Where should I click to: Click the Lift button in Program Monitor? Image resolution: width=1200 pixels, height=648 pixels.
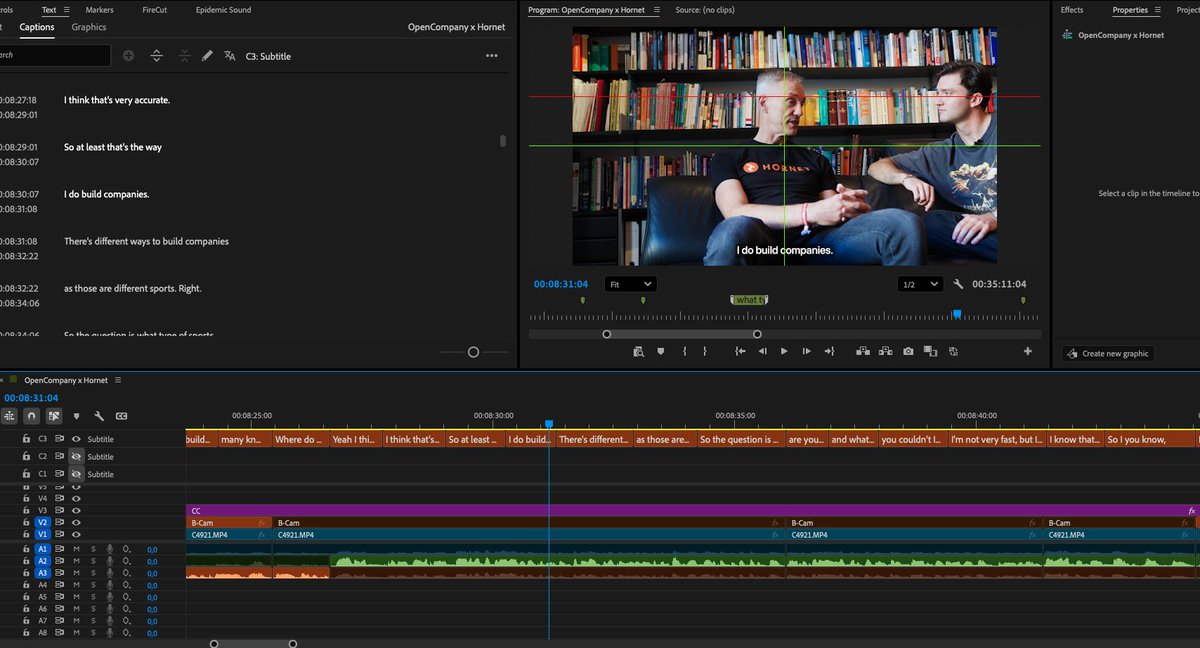coord(862,351)
